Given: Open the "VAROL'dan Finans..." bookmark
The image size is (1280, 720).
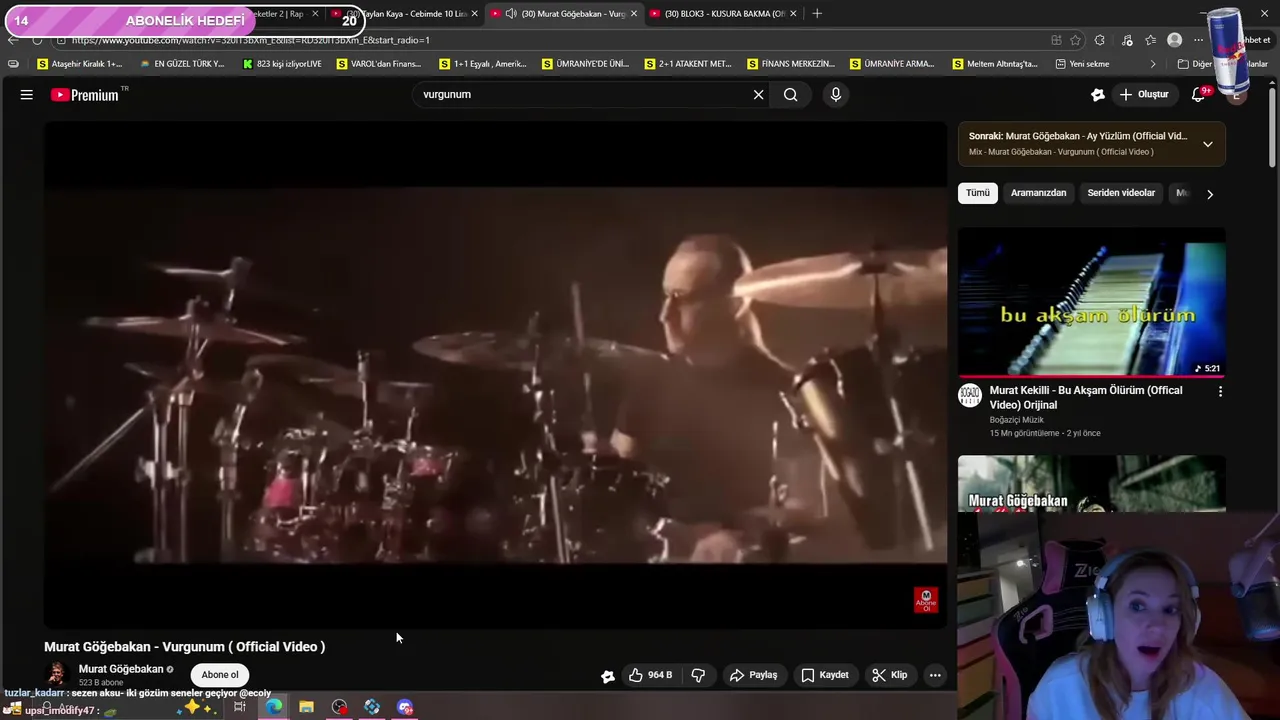Looking at the screenshot, I should (x=380, y=64).
